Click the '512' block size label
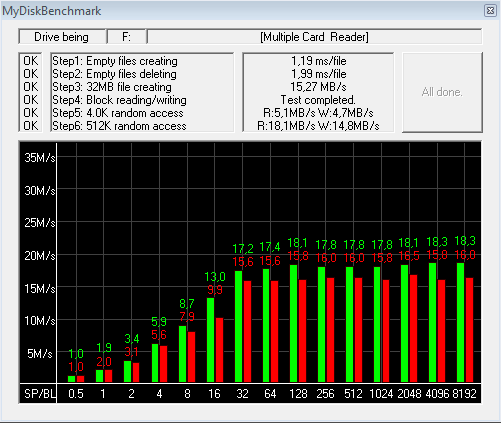The width and height of the screenshot is (501, 423). click(x=353, y=394)
